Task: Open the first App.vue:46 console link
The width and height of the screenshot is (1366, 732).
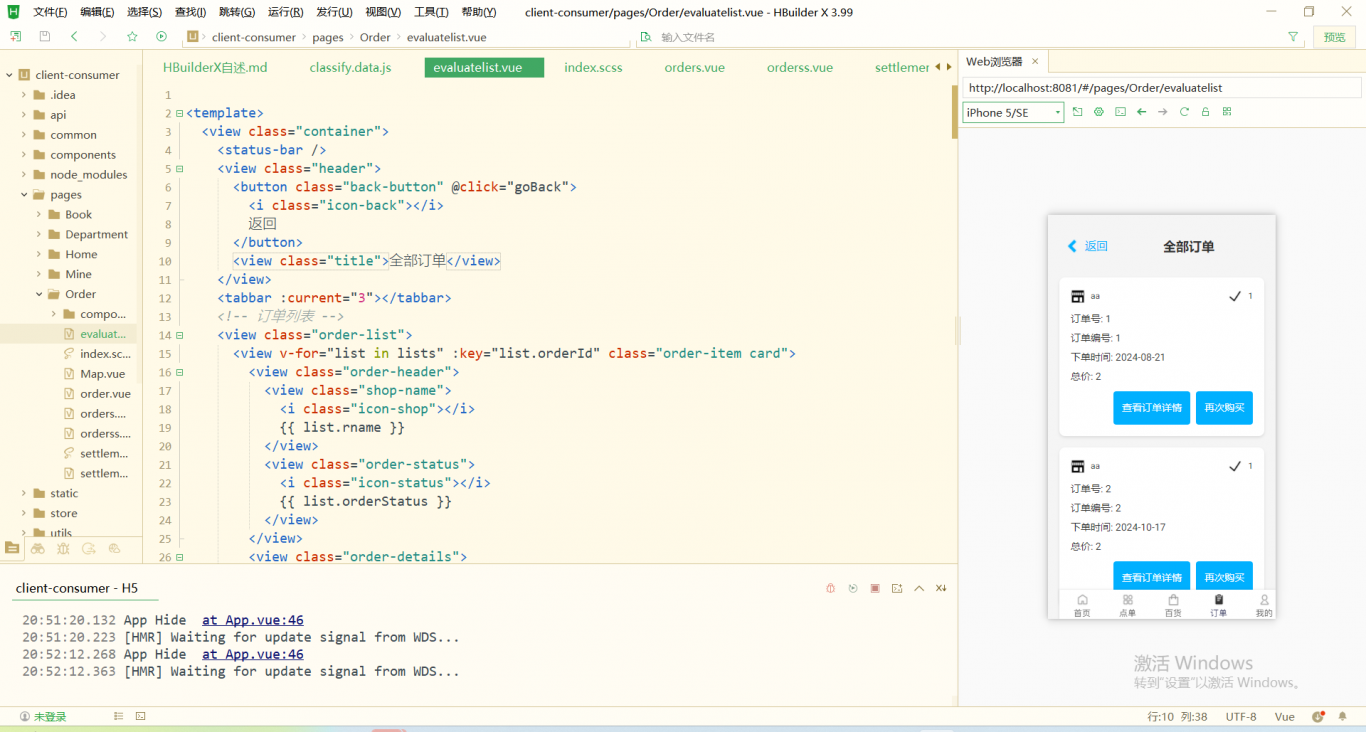Action: (x=253, y=620)
